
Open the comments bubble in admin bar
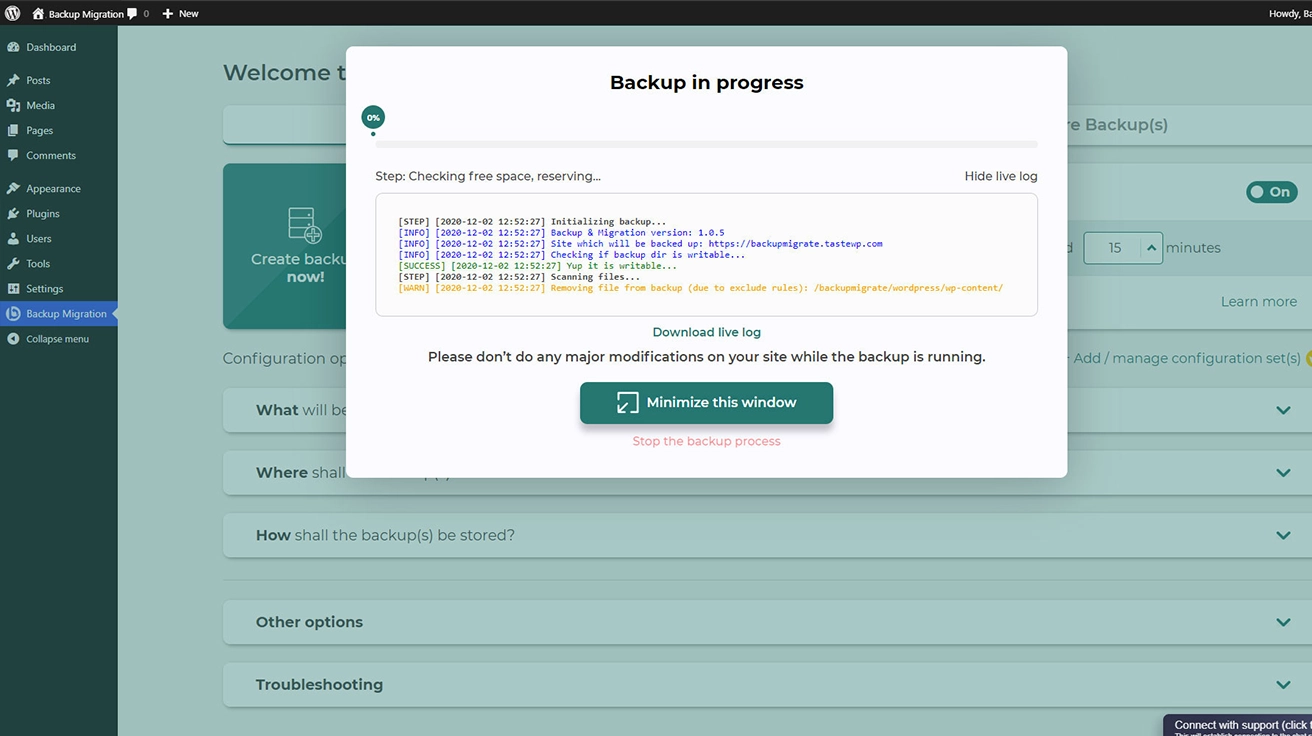point(133,14)
